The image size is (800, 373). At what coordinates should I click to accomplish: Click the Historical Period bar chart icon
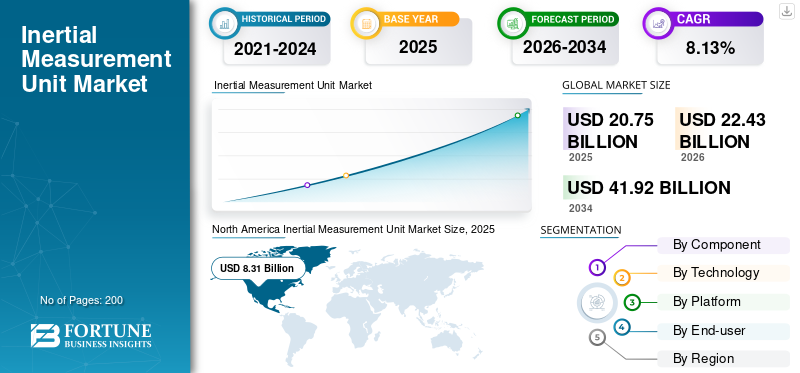point(223,23)
